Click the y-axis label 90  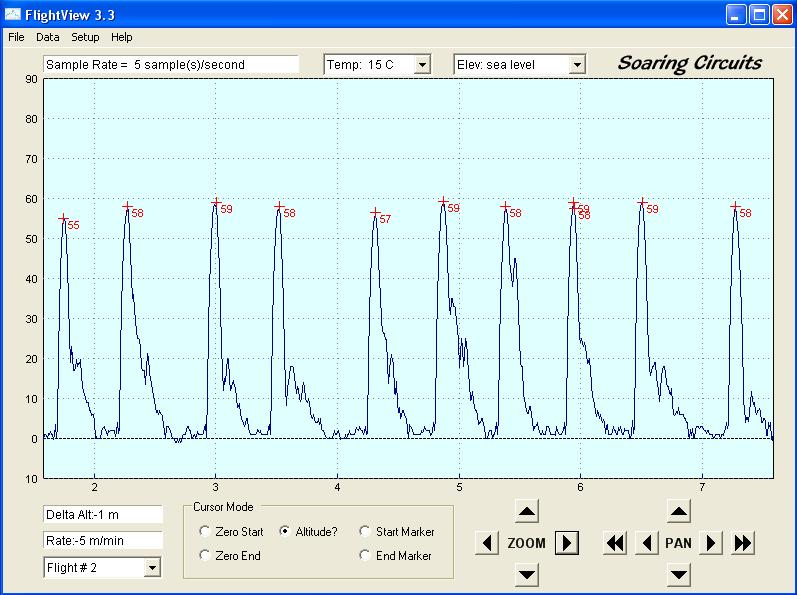32,79
